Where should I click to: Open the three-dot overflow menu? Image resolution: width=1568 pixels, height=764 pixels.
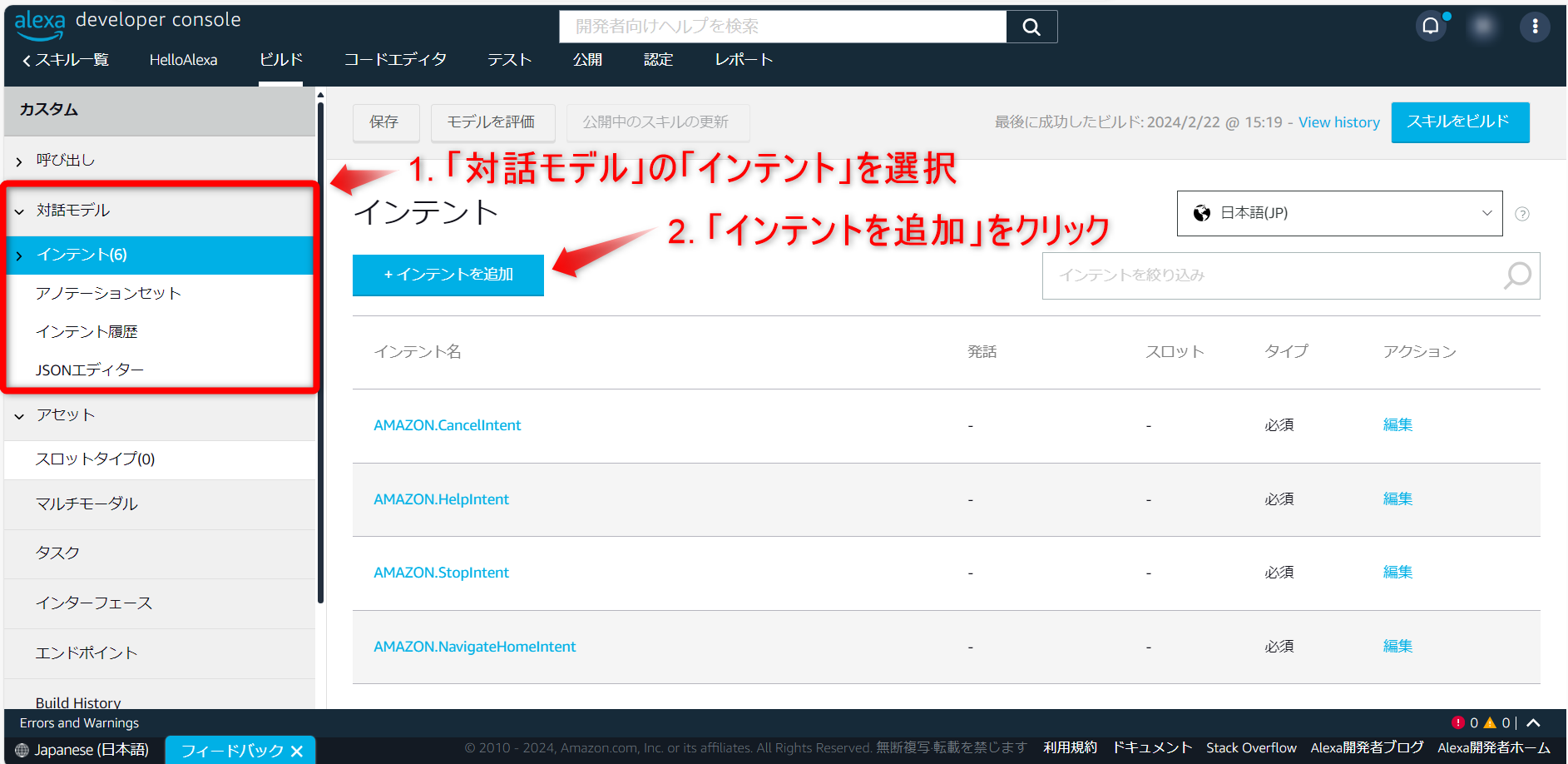coord(1535,26)
